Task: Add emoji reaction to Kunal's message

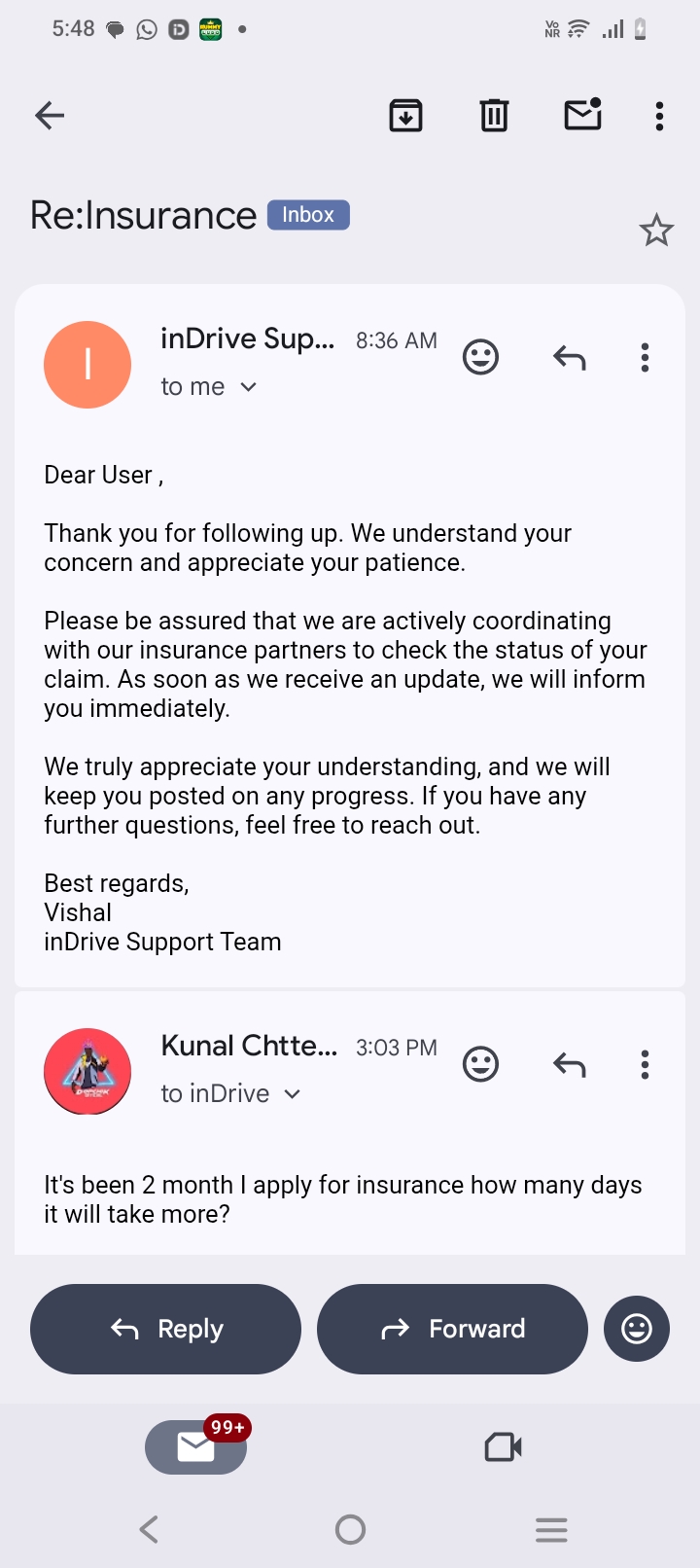Action: coord(480,1064)
